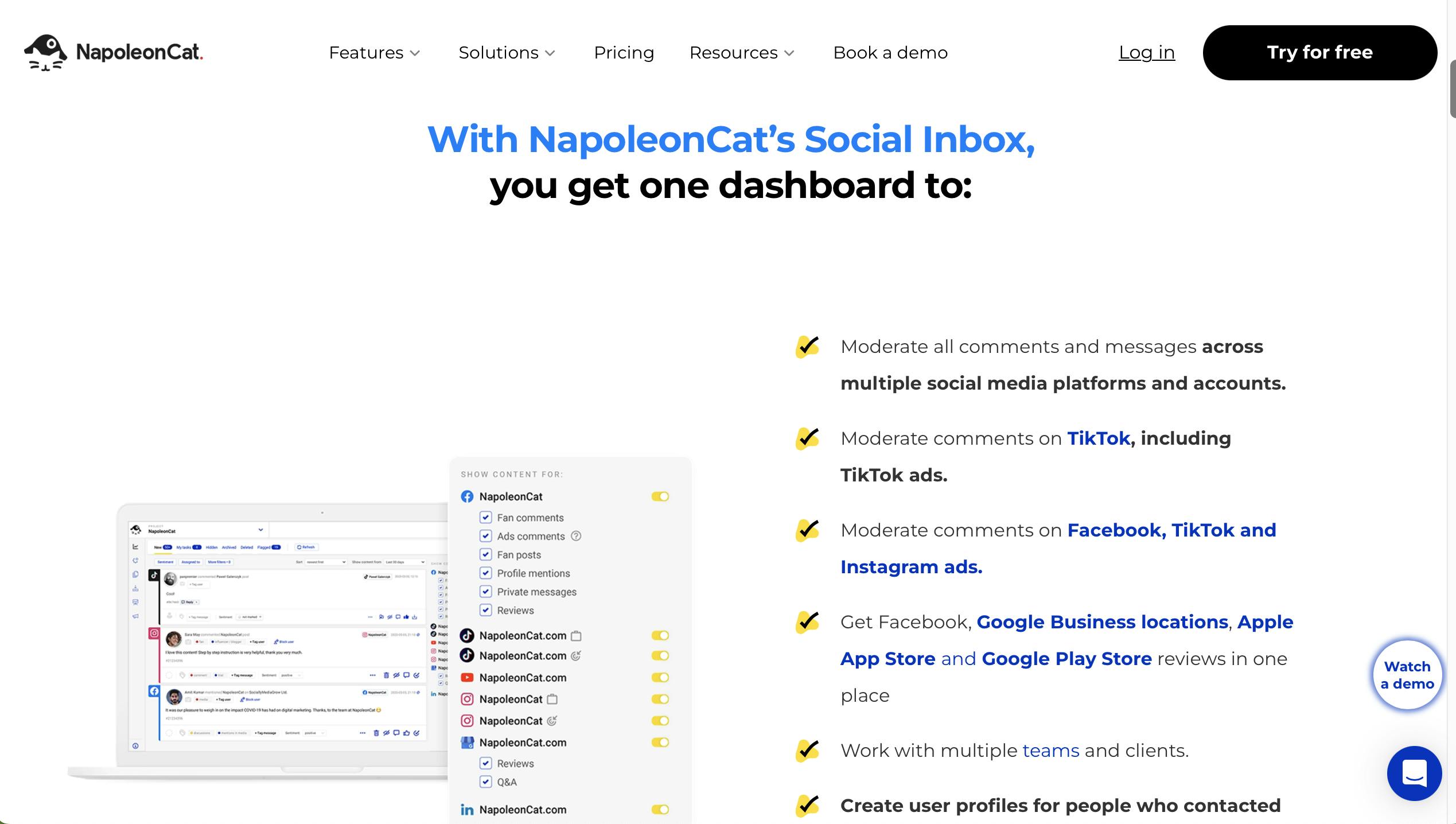Disable the YouTube NapoleonCat.com toggle
Screen dimensions: 1456x824
[660, 677]
